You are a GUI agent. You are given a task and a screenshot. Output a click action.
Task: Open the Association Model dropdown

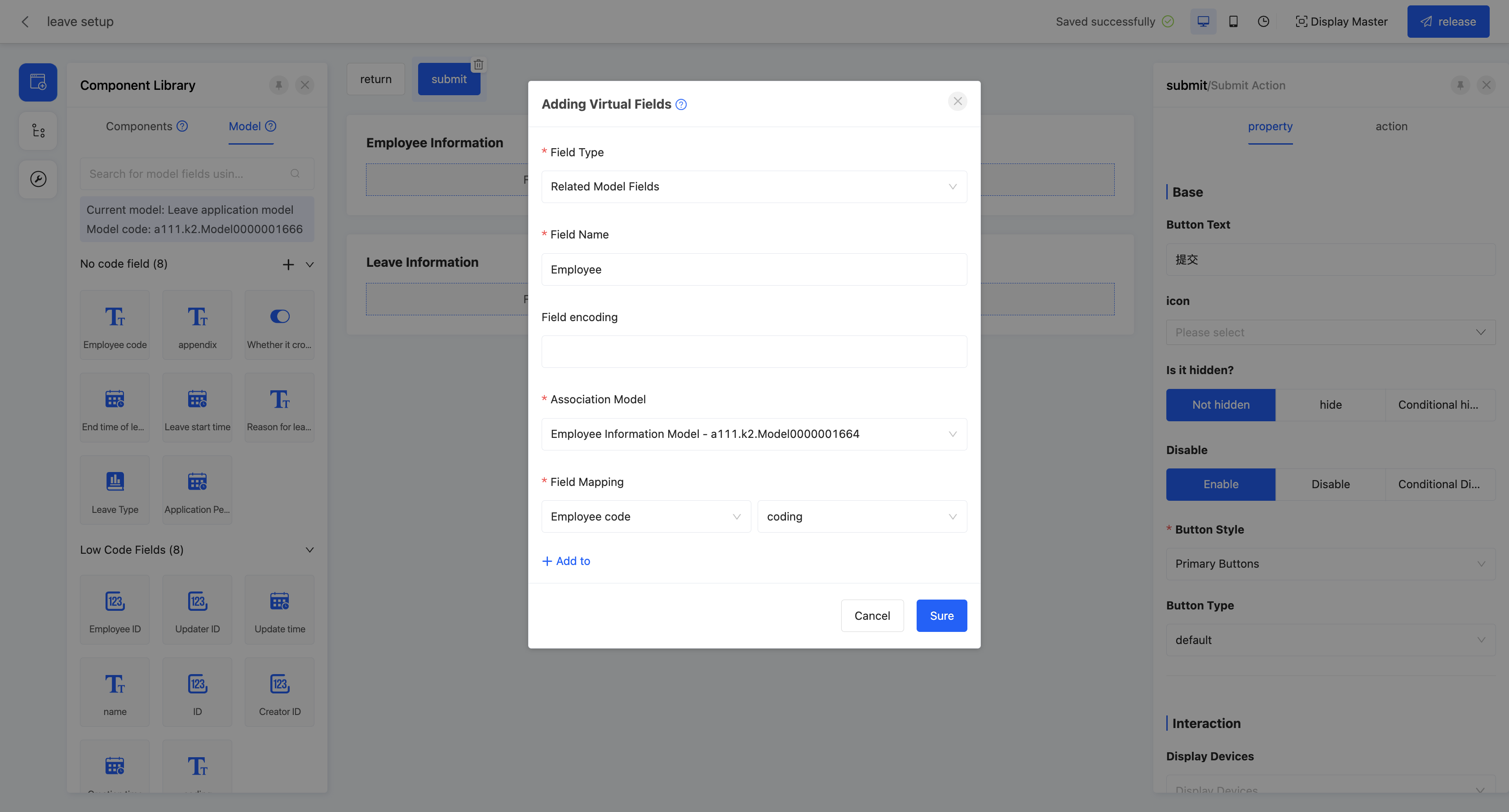(753, 434)
